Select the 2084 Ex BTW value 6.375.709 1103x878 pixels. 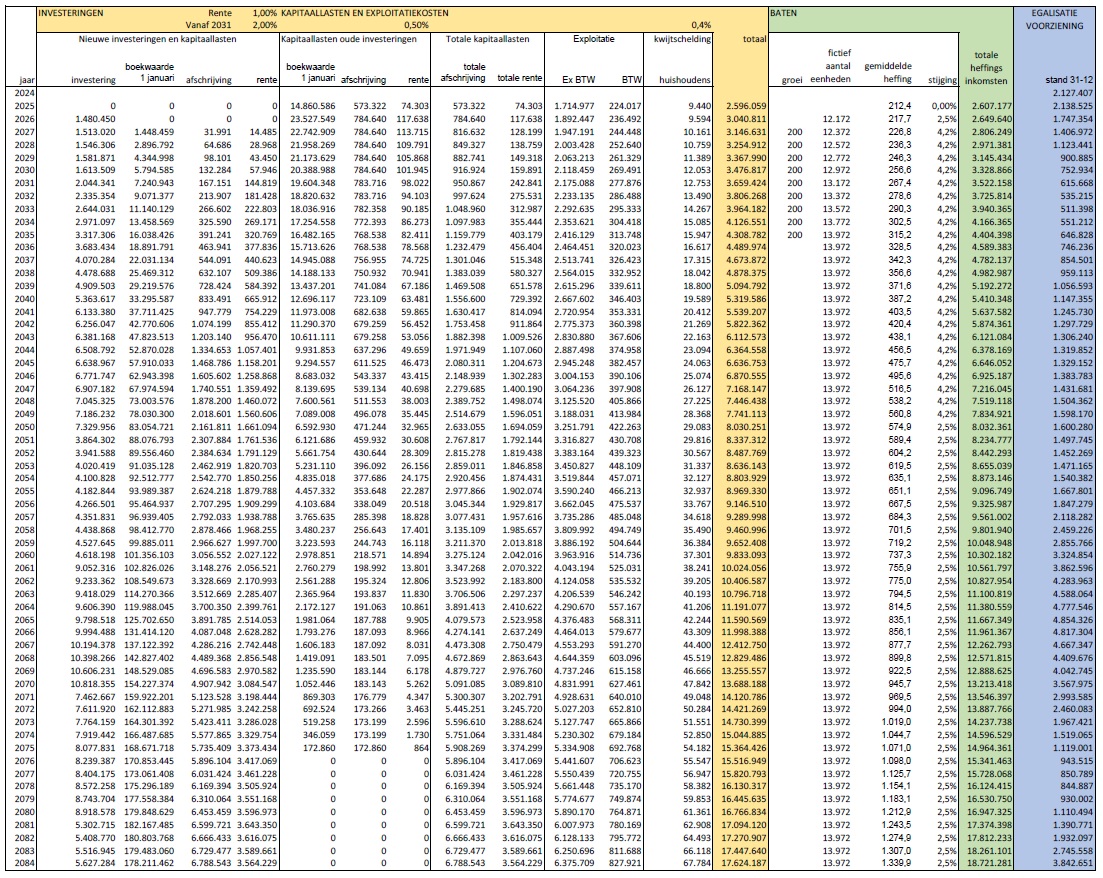pyautogui.click(x=575, y=863)
